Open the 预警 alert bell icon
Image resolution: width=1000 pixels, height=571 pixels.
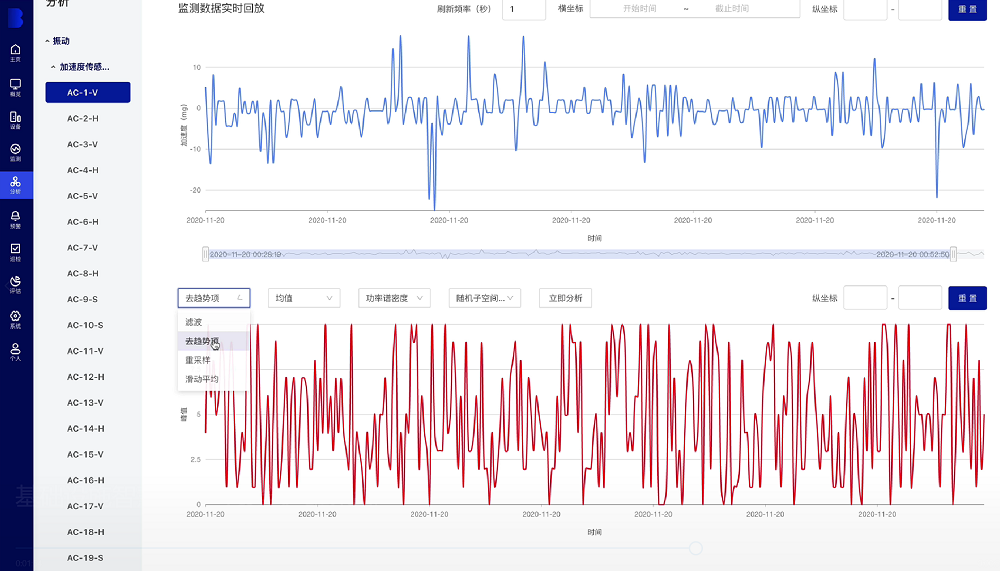tap(15, 218)
